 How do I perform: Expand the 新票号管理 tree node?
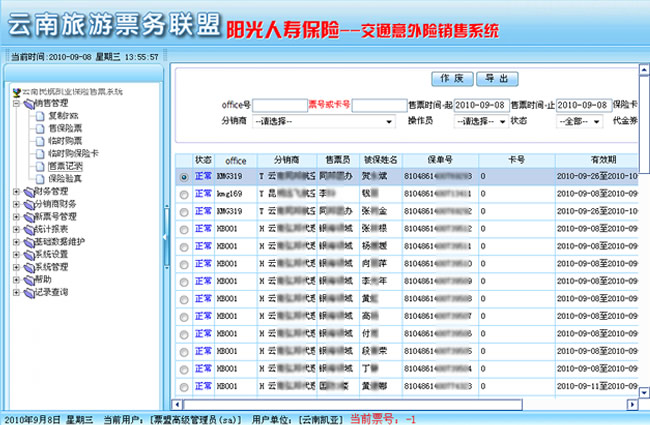(x=16, y=217)
